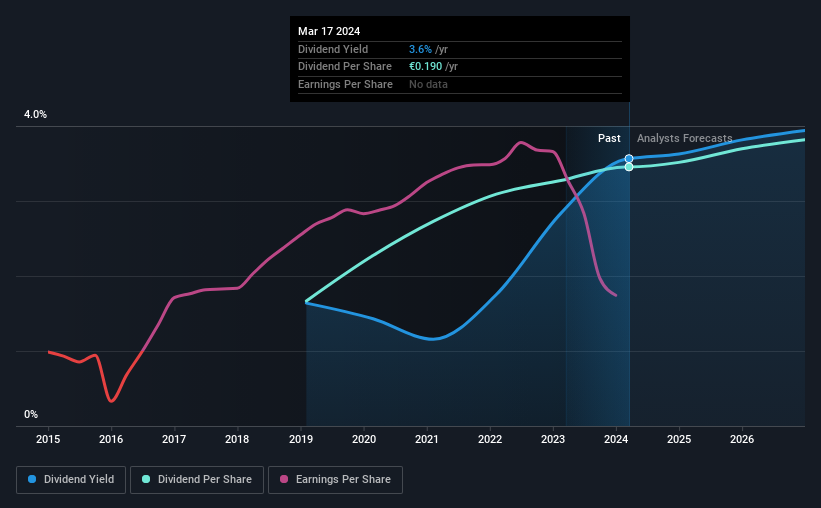Click the 2015 x-axis label

[48, 439]
